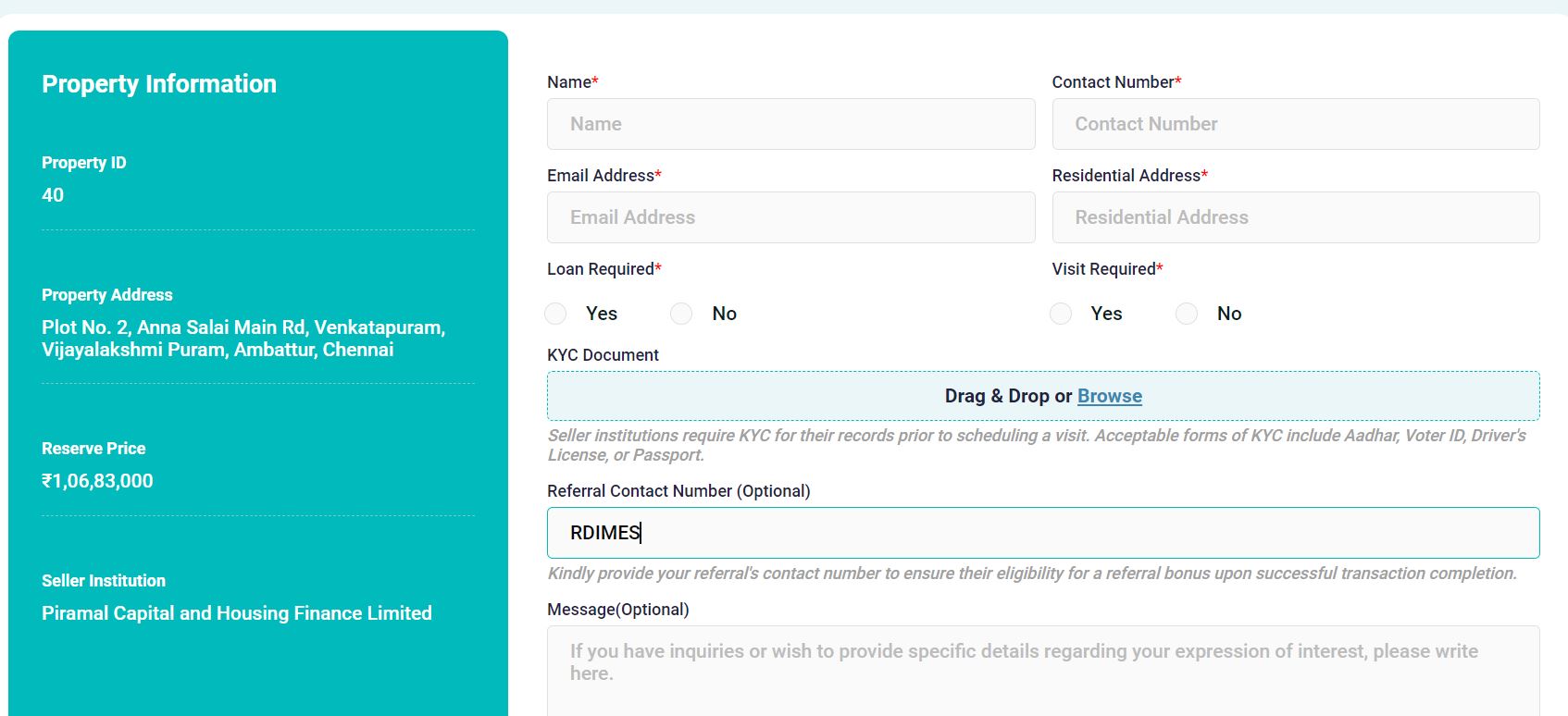
Task: Click the Name input field
Action: 790,124
